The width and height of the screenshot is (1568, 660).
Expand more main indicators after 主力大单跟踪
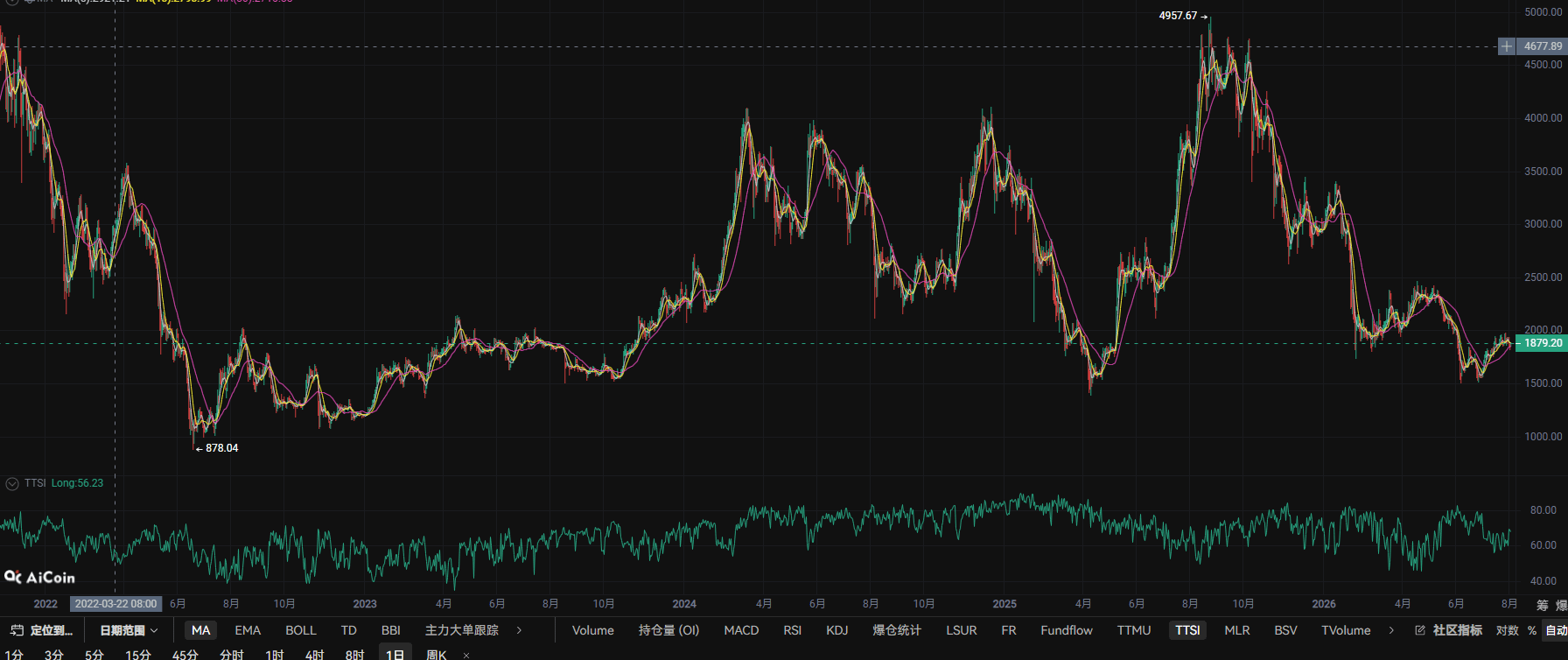tap(519, 630)
